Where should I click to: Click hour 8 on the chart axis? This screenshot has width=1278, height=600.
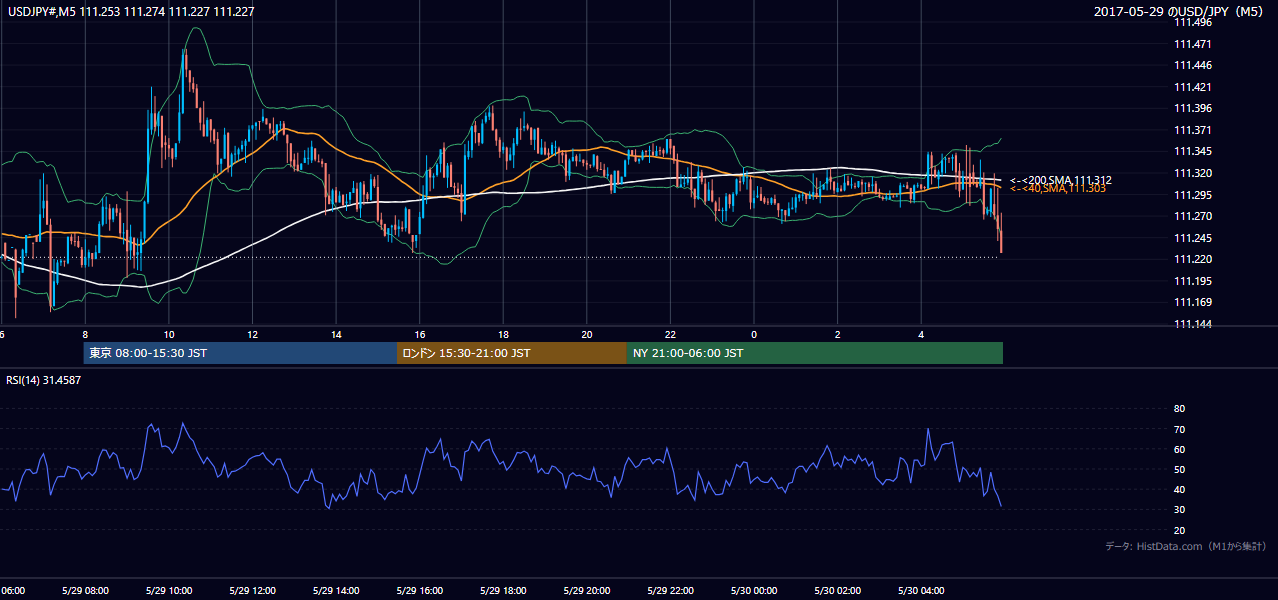85,334
